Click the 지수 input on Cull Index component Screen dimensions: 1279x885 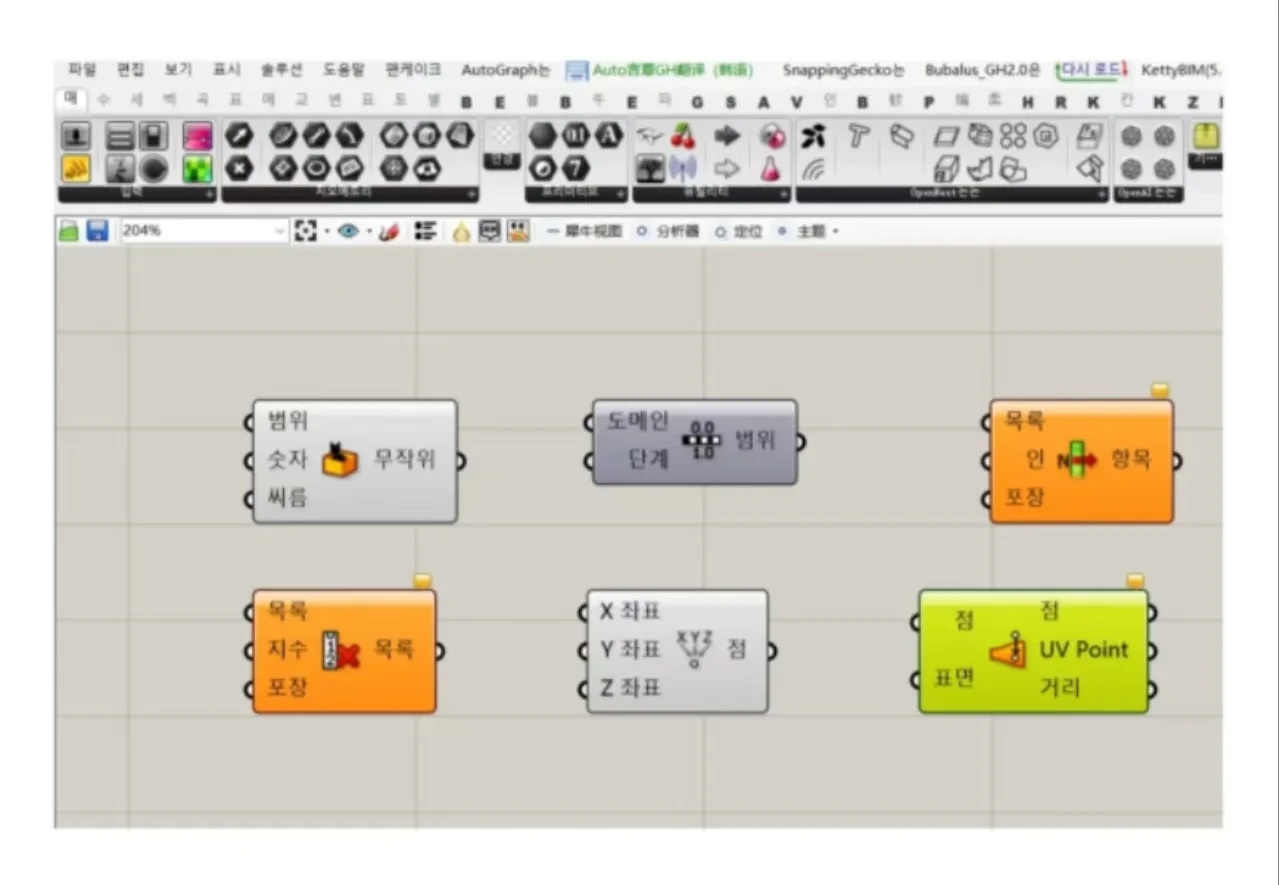288,650
